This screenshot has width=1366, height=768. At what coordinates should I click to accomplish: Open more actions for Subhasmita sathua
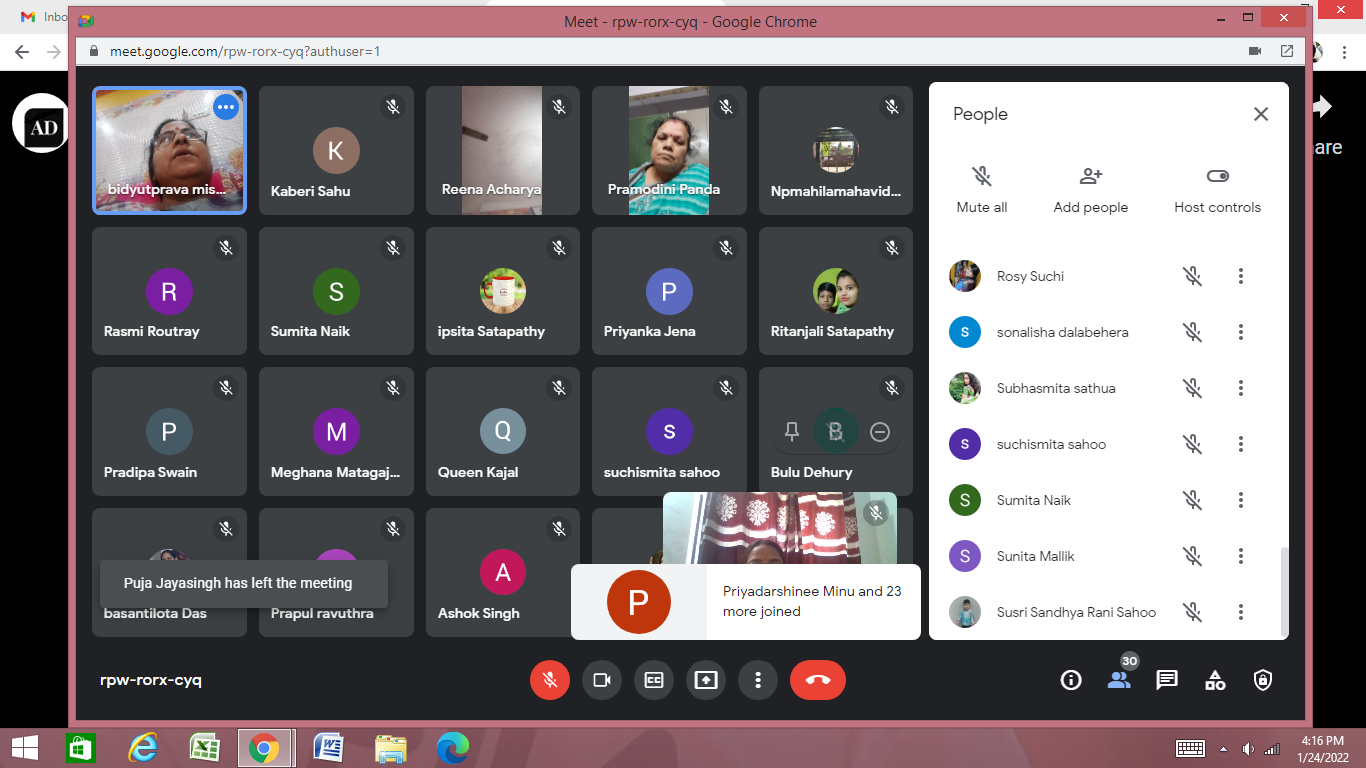coord(1241,388)
